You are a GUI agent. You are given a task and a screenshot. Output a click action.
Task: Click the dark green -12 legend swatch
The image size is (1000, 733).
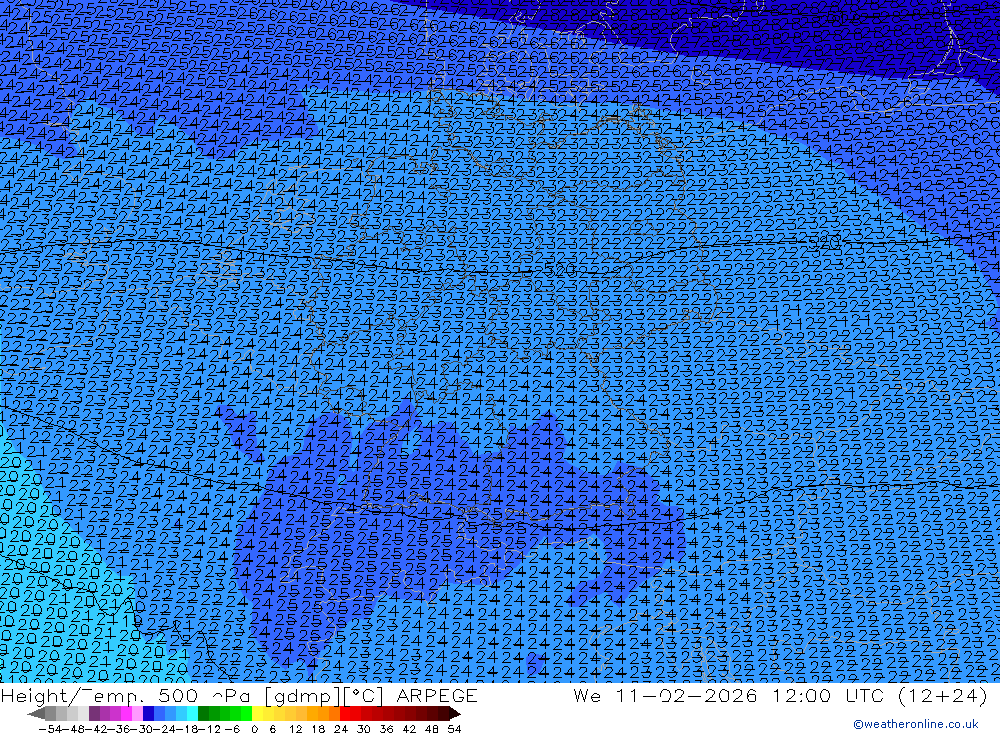[x=203, y=713]
